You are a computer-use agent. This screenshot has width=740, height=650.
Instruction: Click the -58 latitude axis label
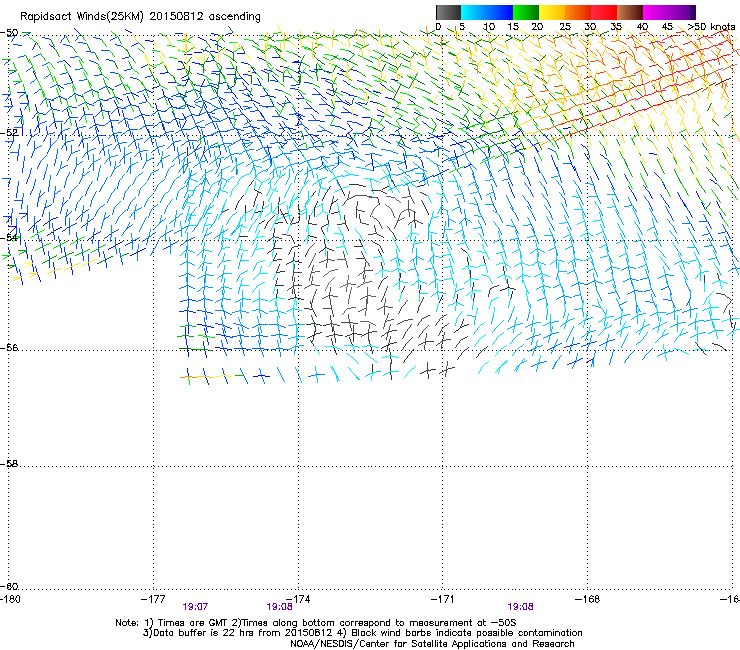click(x=9, y=464)
